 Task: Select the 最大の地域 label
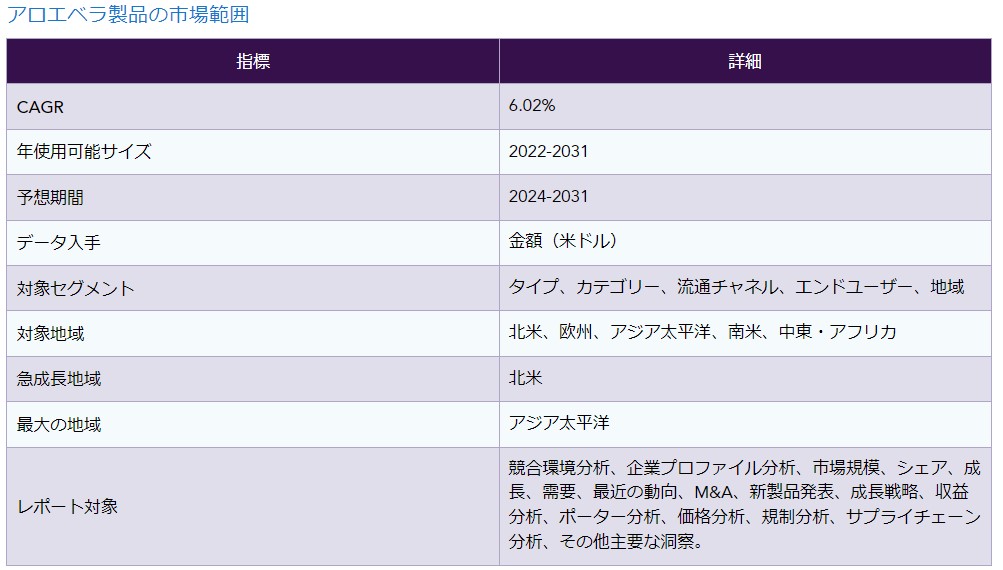[58, 424]
